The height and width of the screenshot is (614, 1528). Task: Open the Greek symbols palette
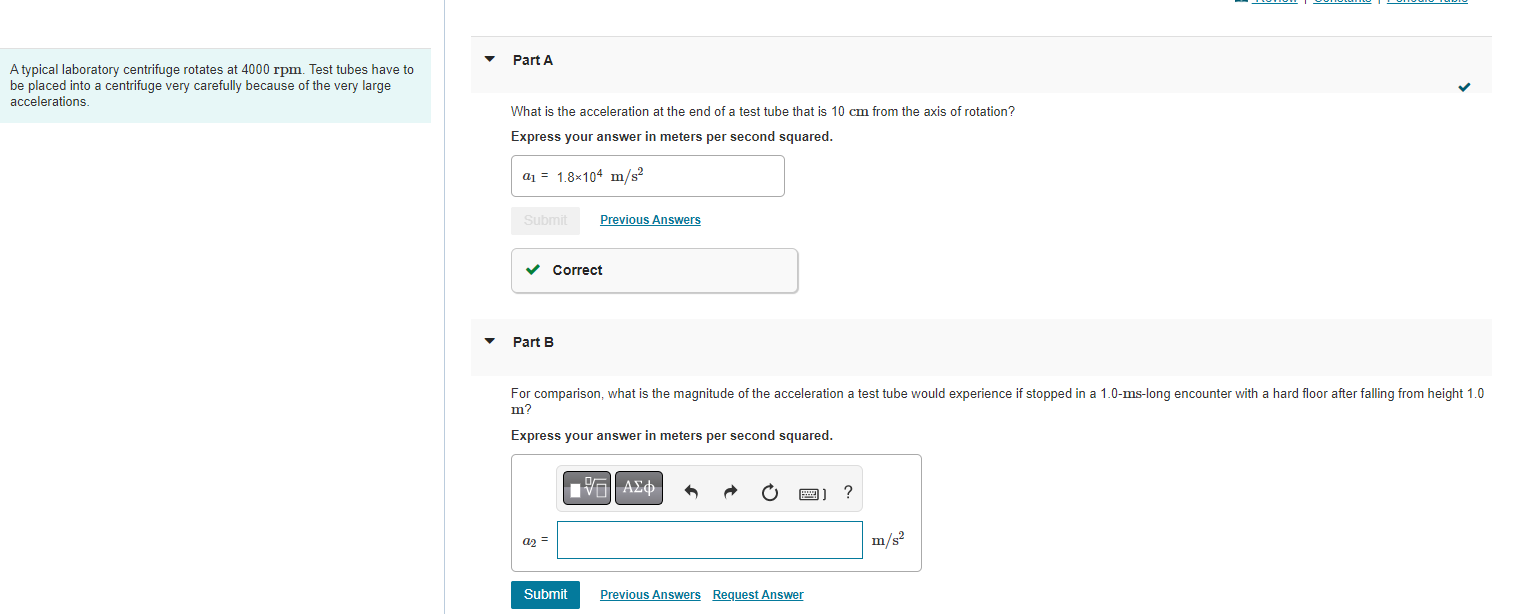tap(638, 488)
